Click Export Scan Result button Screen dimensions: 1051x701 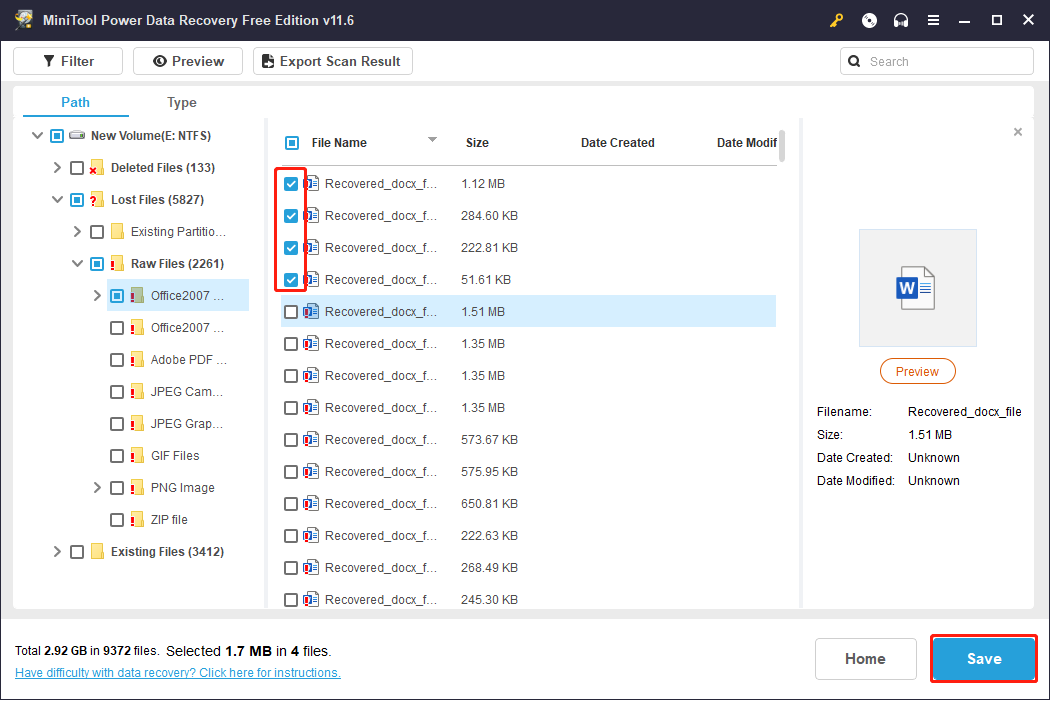[x=332, y=61]
